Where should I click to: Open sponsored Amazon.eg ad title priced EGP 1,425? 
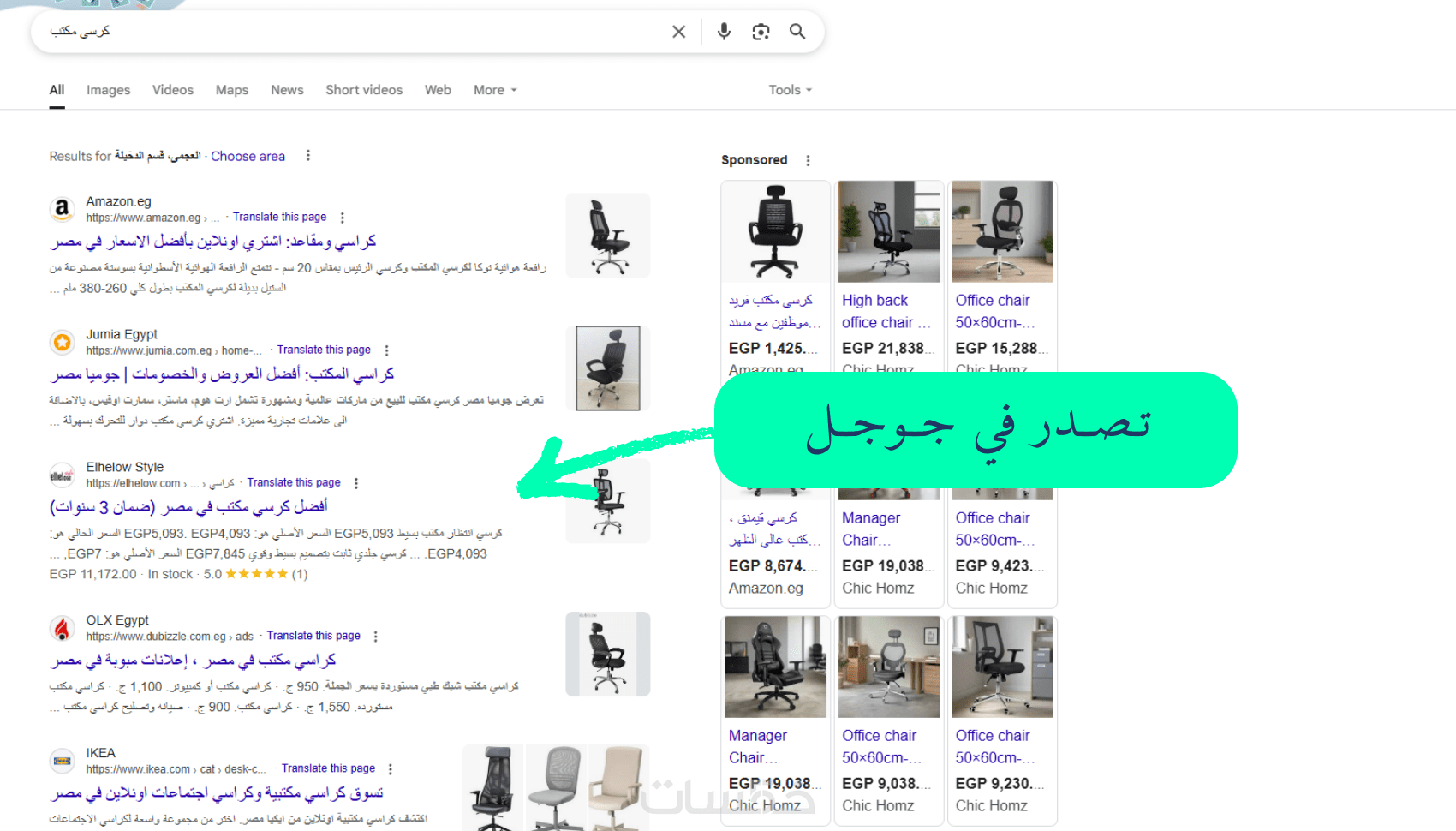coord(774,312)
